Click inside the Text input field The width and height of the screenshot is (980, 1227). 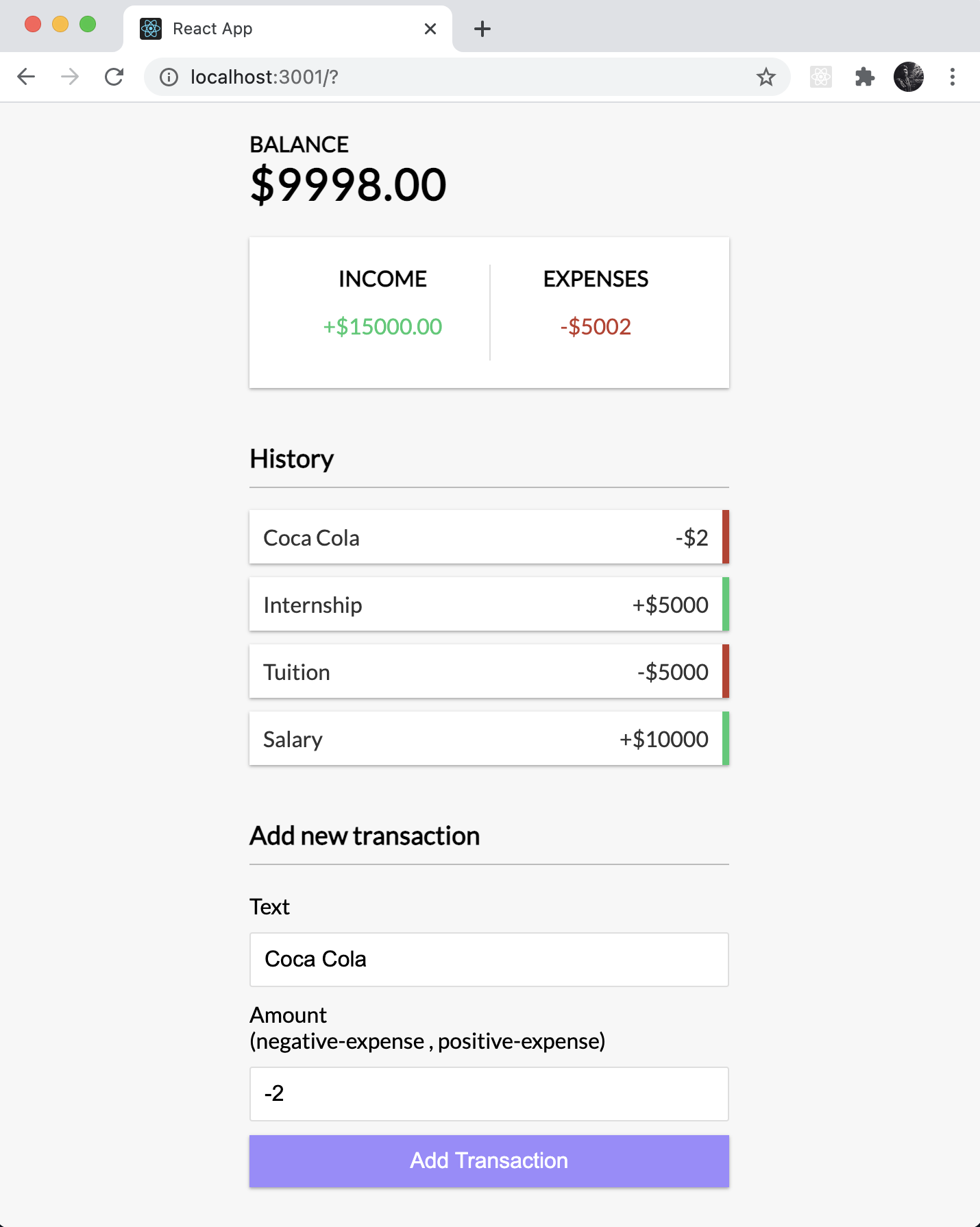click(488, 960)
